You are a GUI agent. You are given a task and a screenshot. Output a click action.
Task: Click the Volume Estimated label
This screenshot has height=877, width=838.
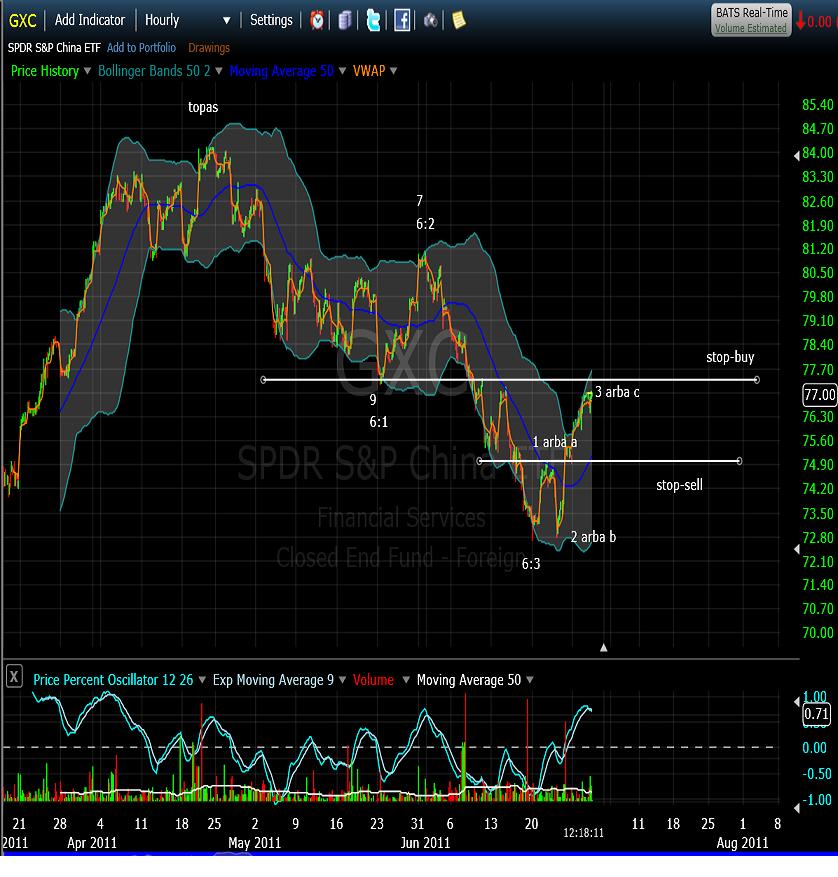pyautogui.click(x=751, y=29)
